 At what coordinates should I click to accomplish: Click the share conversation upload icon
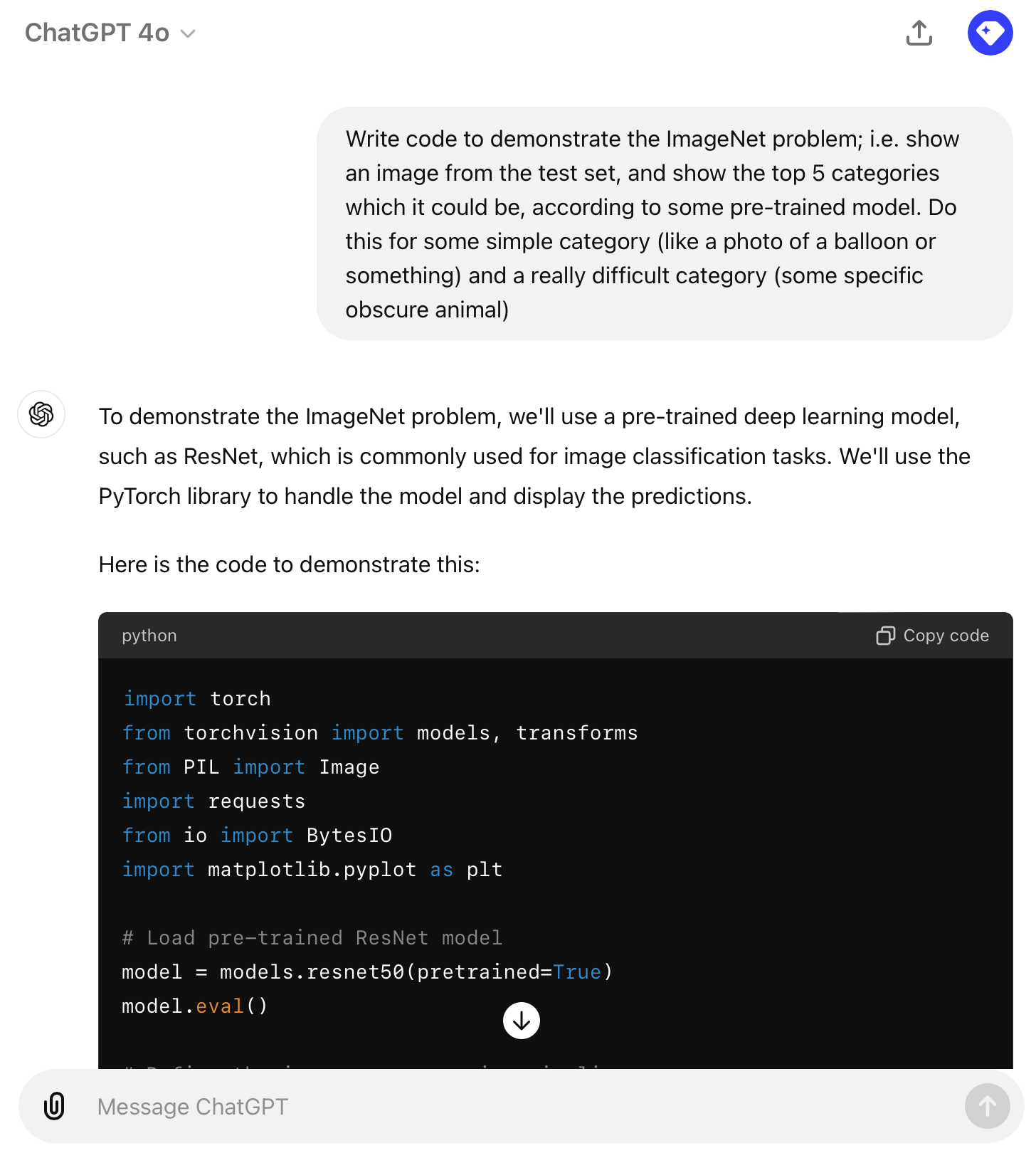point(919,33)
